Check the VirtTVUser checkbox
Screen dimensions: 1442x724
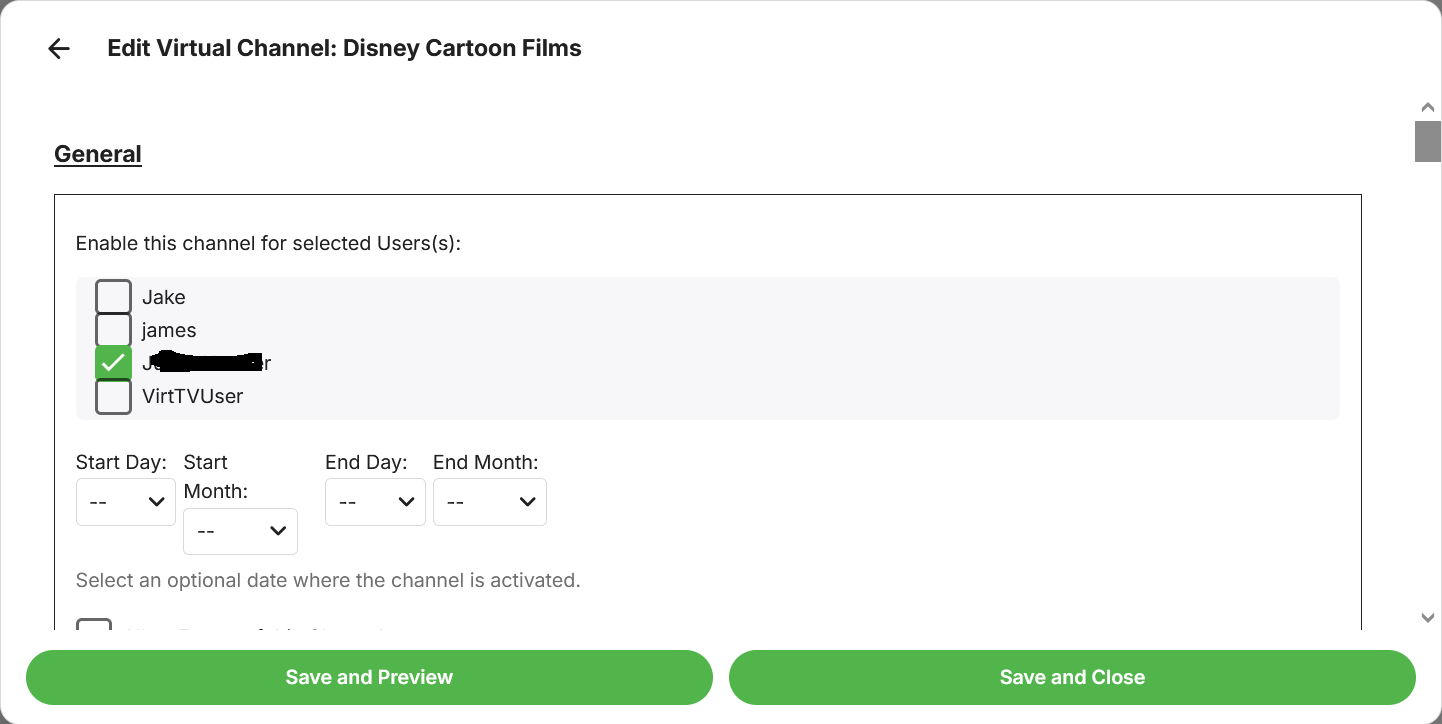coord(113,396)
